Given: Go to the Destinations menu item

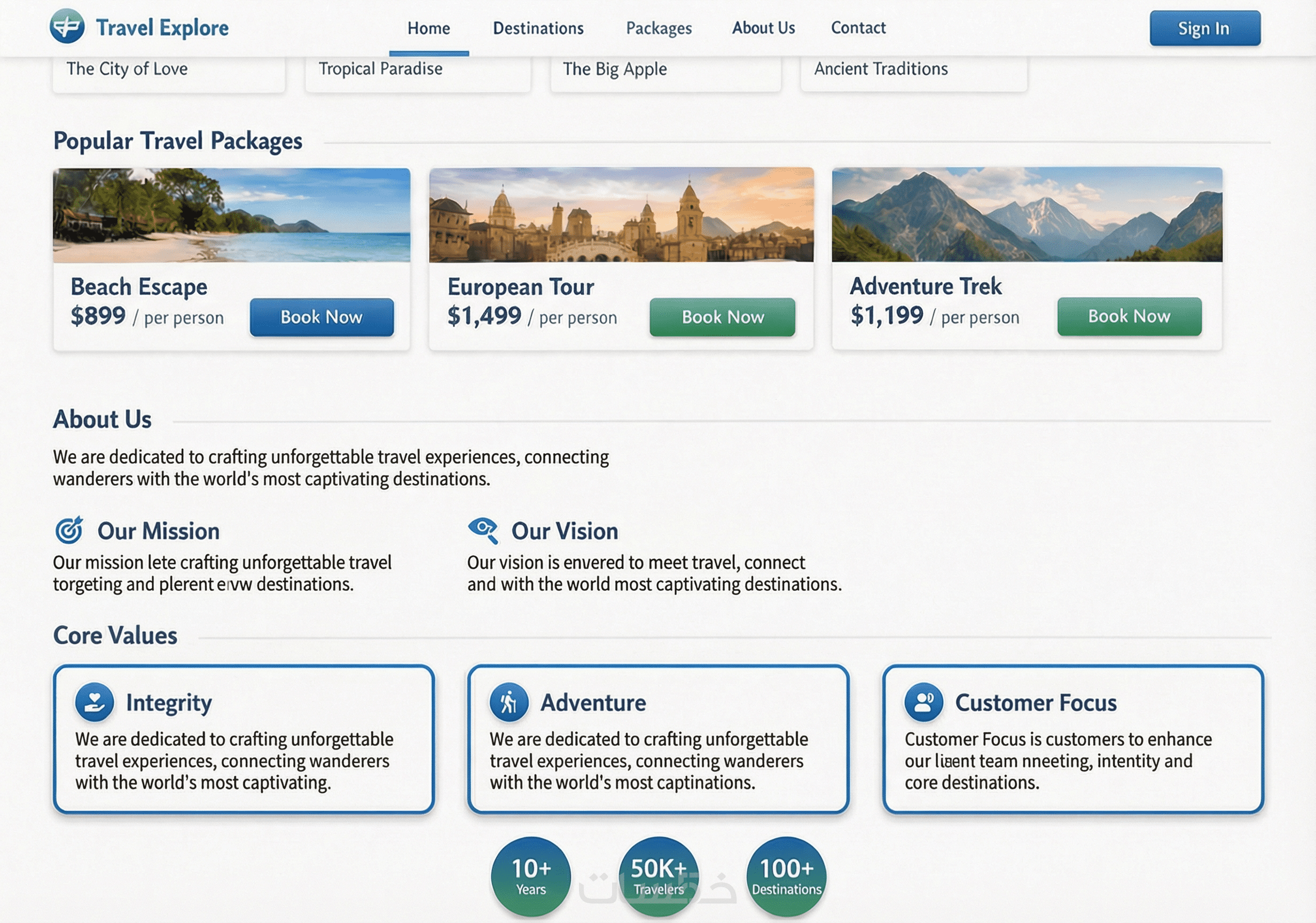Looking at the screenshot, I should coord(538,28).
